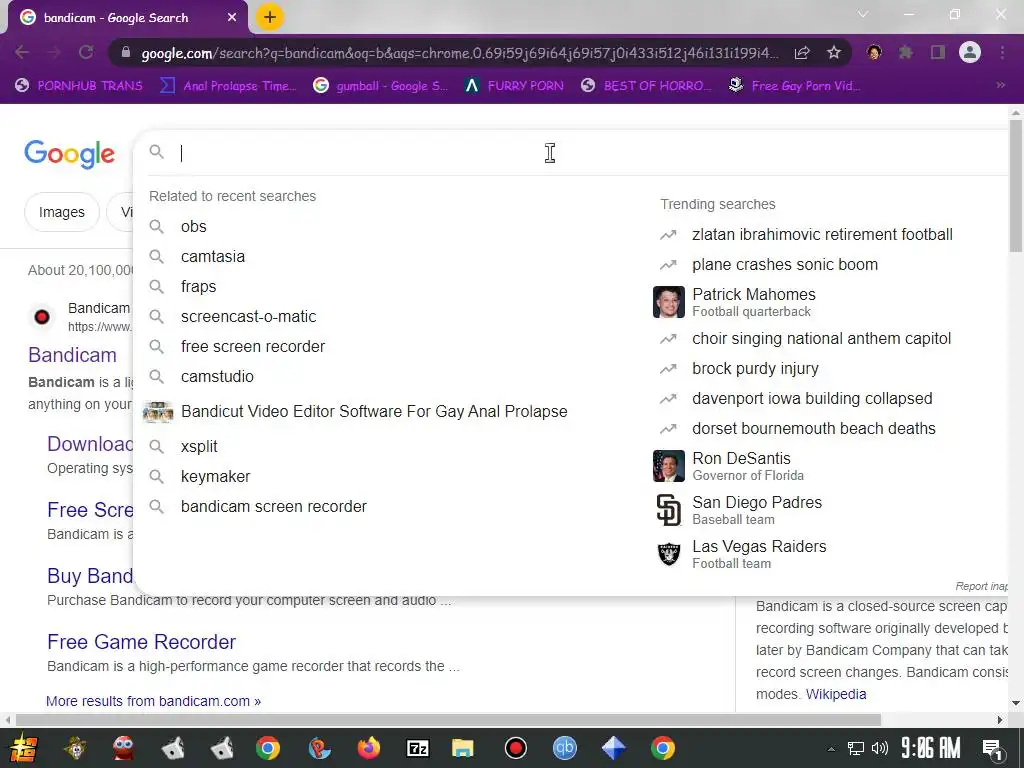The width and height of the screenshot is (1024, 768).
Task: Choose the 'obs' search suggestion
Action: (x=193, y=227)
